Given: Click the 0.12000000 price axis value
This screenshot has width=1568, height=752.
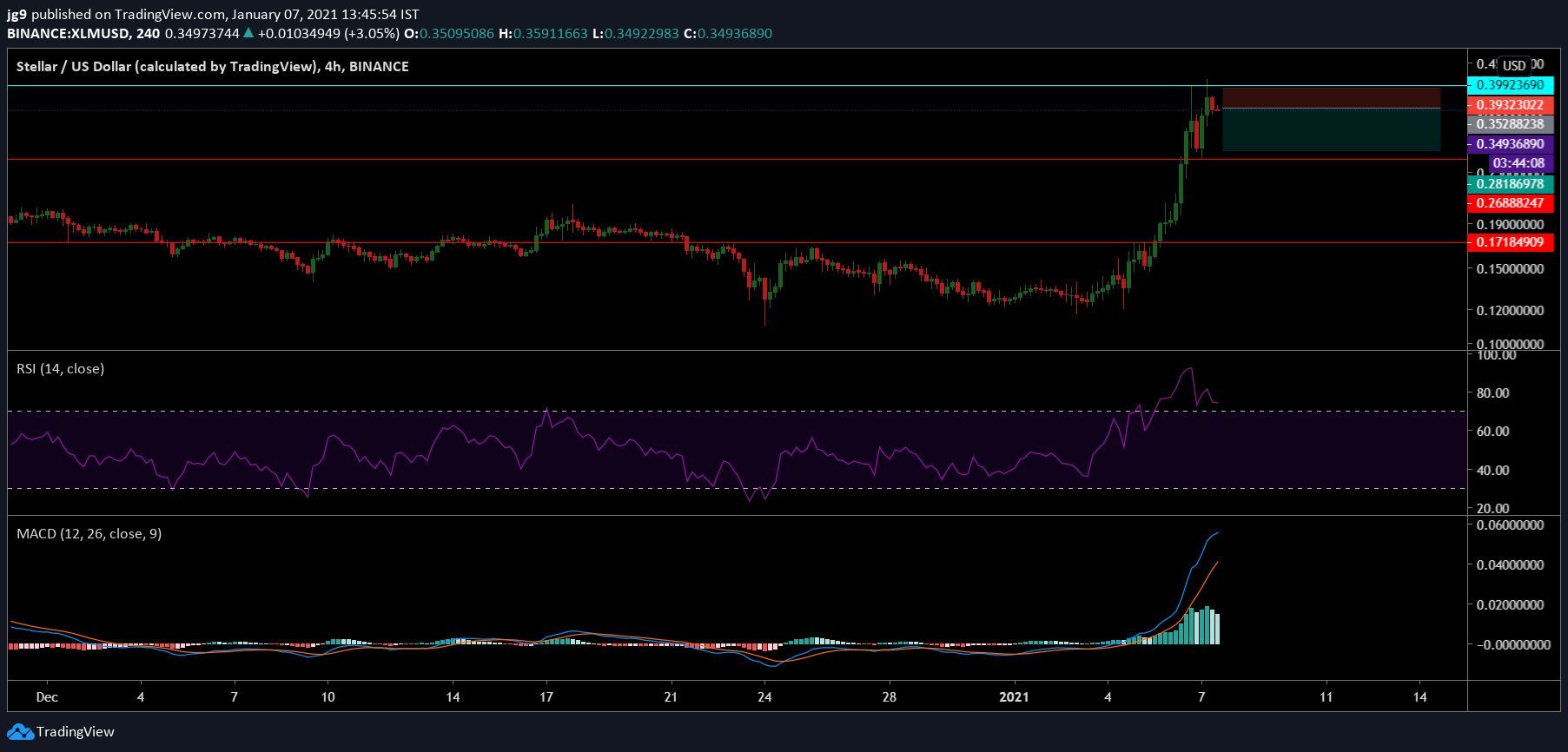Looking at the screenshot, I should coord(1510,311).
